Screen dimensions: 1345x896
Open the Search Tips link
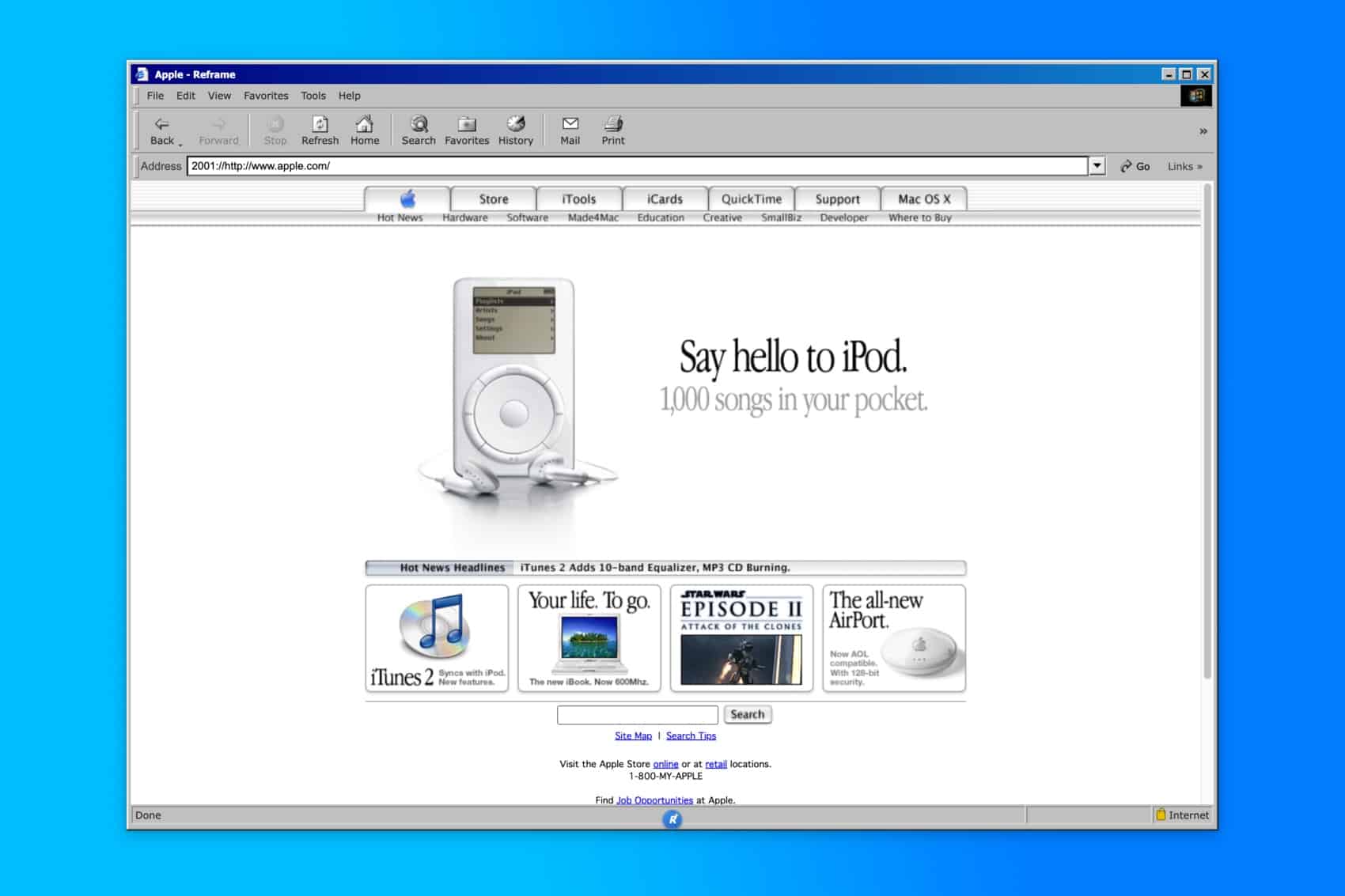coord(691,735)
